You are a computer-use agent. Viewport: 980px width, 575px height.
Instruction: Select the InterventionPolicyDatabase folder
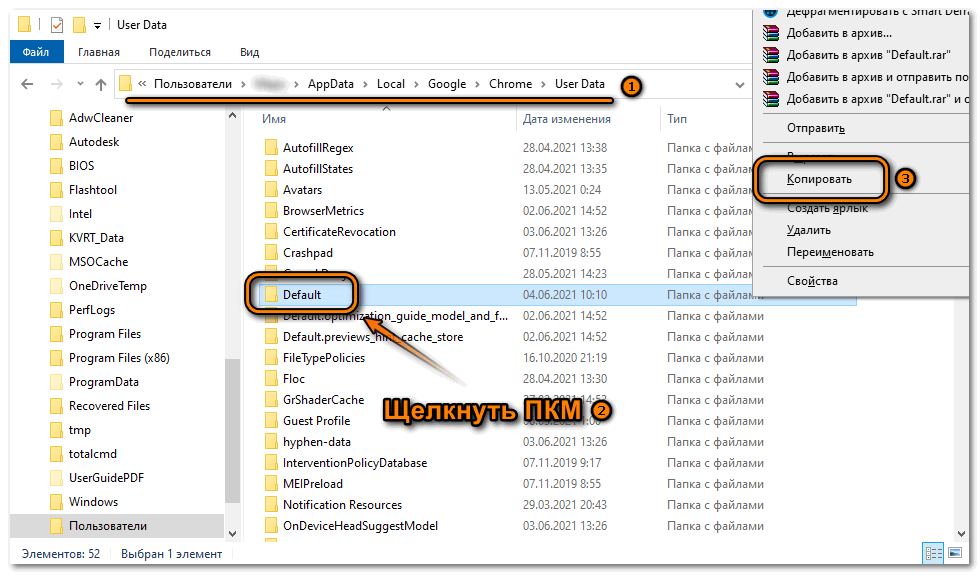(354, 462)
